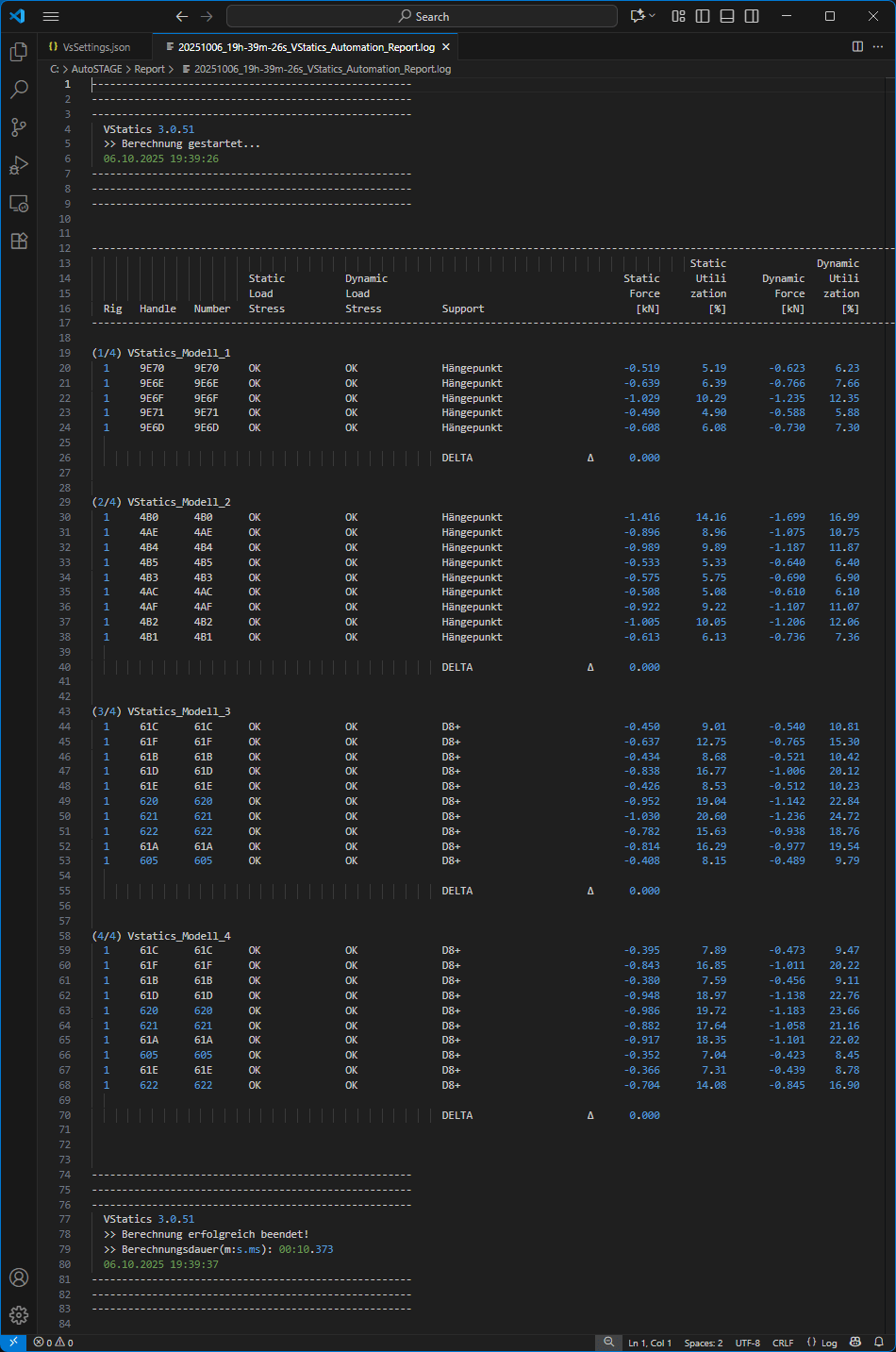
Task: Toggle the bottom panel visibility
Action: pyautogui.click(x=727, y=16)
